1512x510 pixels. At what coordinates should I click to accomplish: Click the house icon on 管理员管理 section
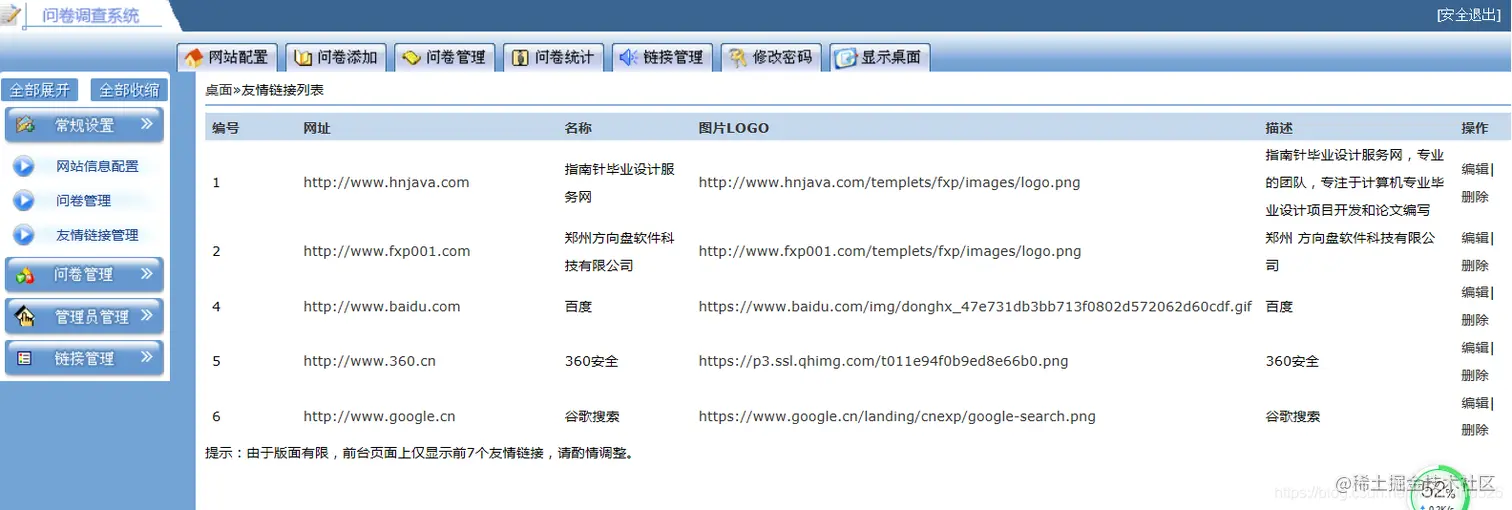tap(26, 317)
